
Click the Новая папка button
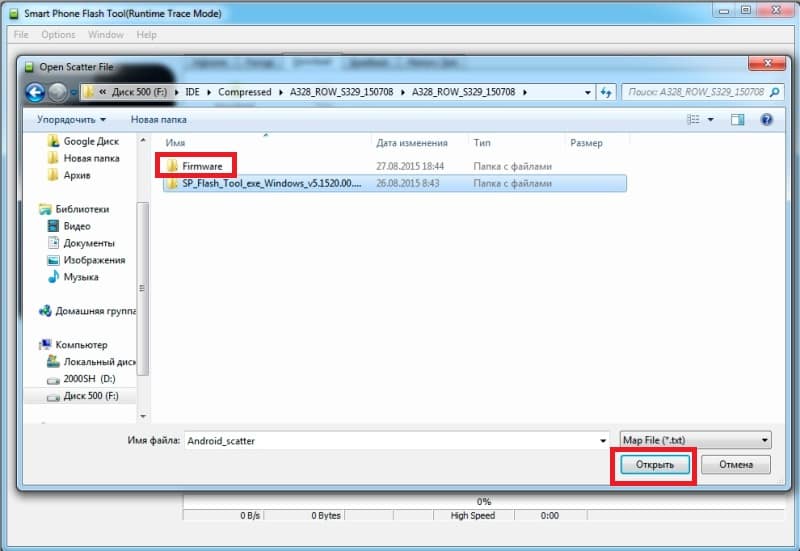159,119
